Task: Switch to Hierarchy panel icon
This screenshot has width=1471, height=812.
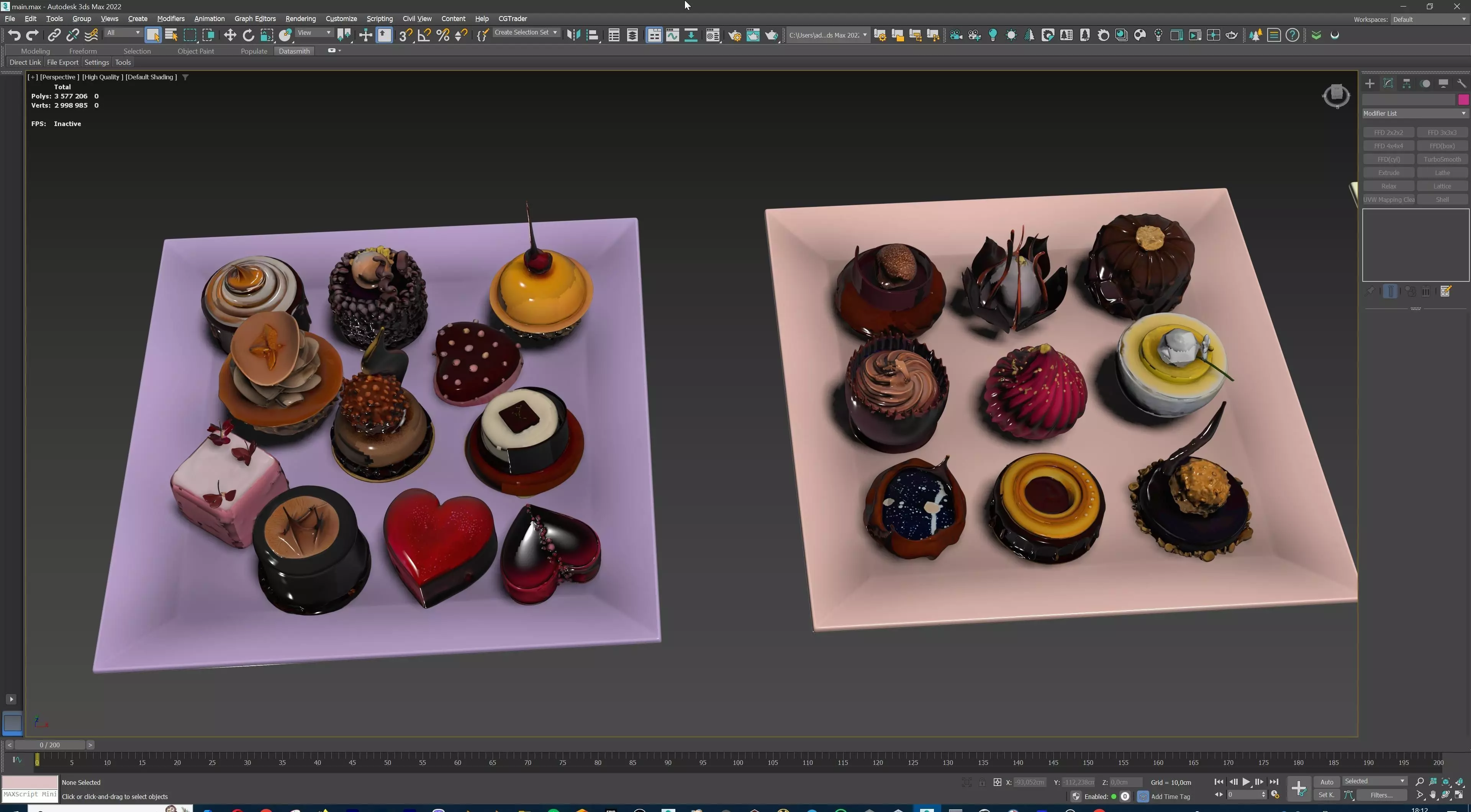Action: (x=1407, y=83)
